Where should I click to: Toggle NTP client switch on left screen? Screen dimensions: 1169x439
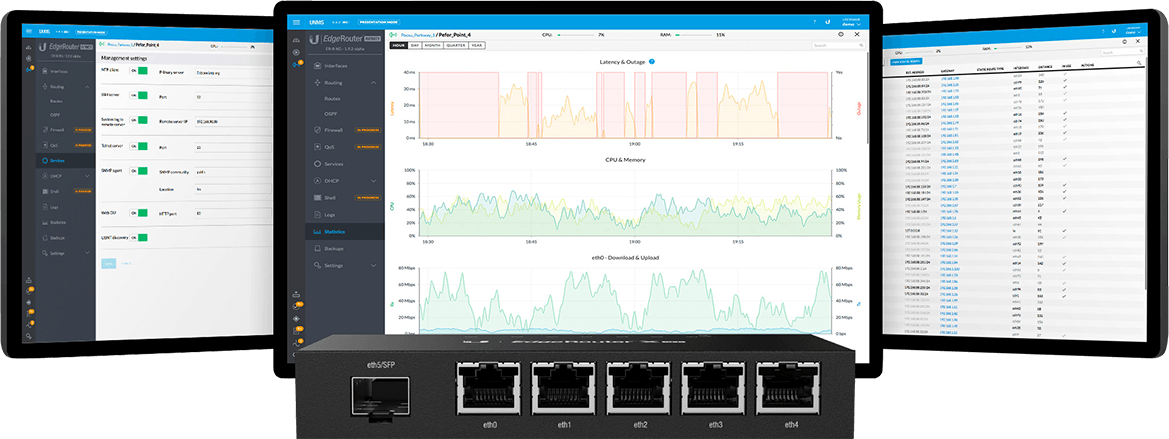point(139,70)
